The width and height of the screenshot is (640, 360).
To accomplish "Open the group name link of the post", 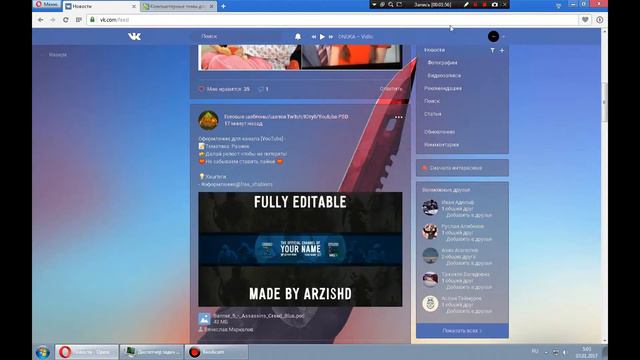I will [286, 117].
